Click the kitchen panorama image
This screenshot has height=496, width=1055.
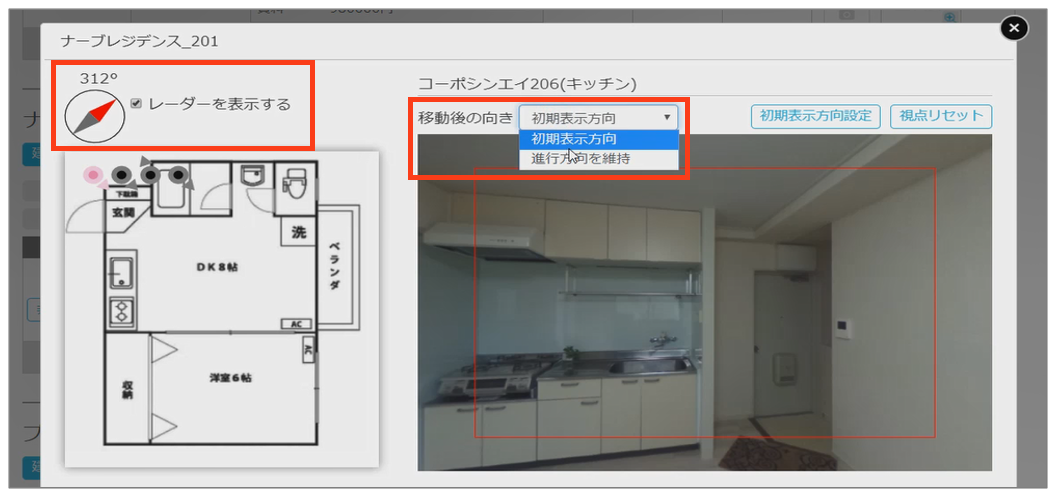(704, 302)
